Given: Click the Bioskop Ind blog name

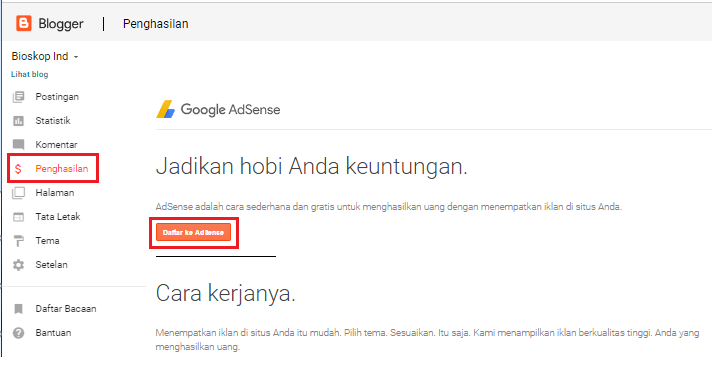Looking at the screenshot, I should [x=40, y=56].
